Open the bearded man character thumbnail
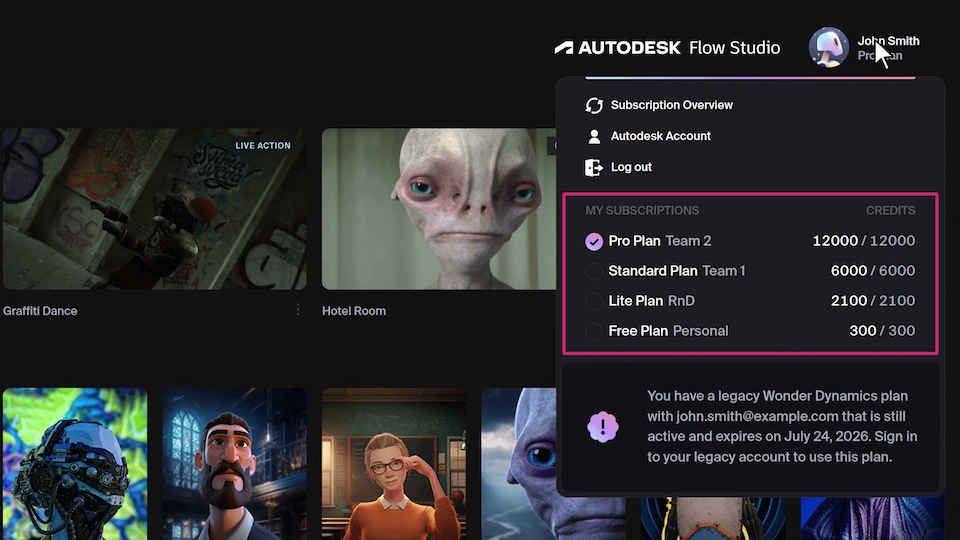 coord(234,463)
